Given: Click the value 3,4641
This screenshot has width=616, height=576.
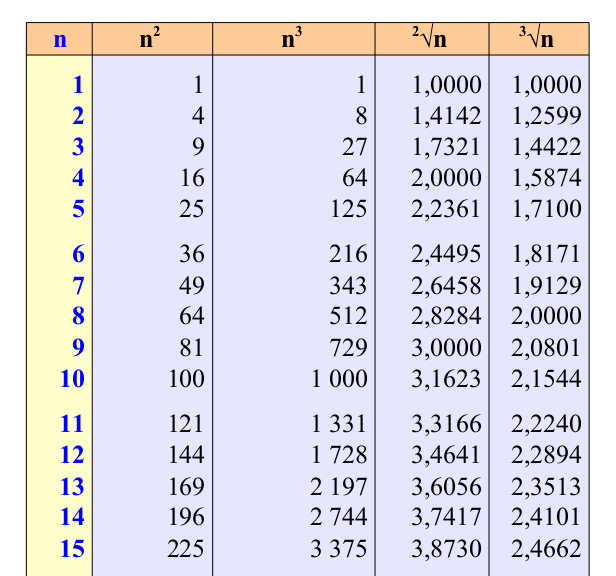Looking at the screenshot, I should coord(447,455).
